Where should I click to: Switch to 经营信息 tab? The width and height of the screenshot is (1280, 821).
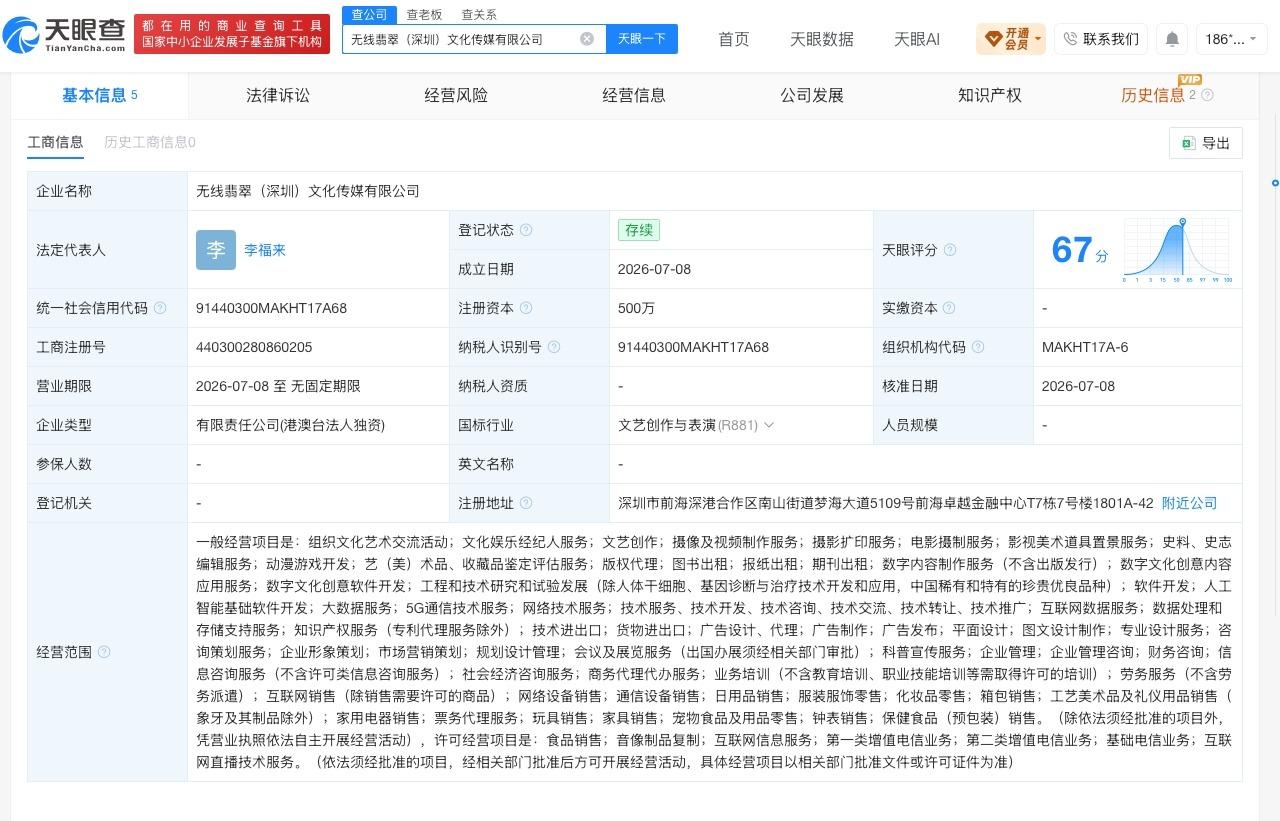pos(634,95)
